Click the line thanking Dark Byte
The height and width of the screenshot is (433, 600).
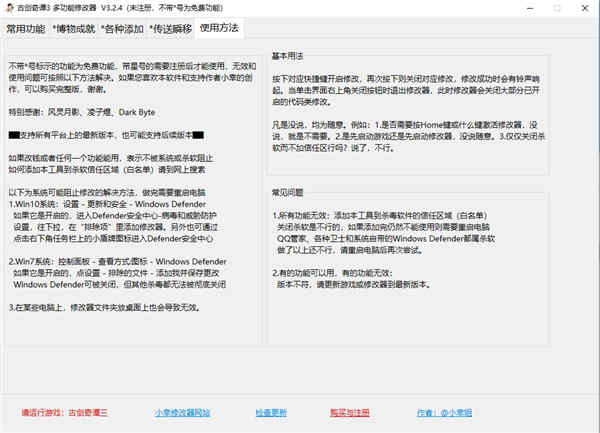click(x=82, y=112)
